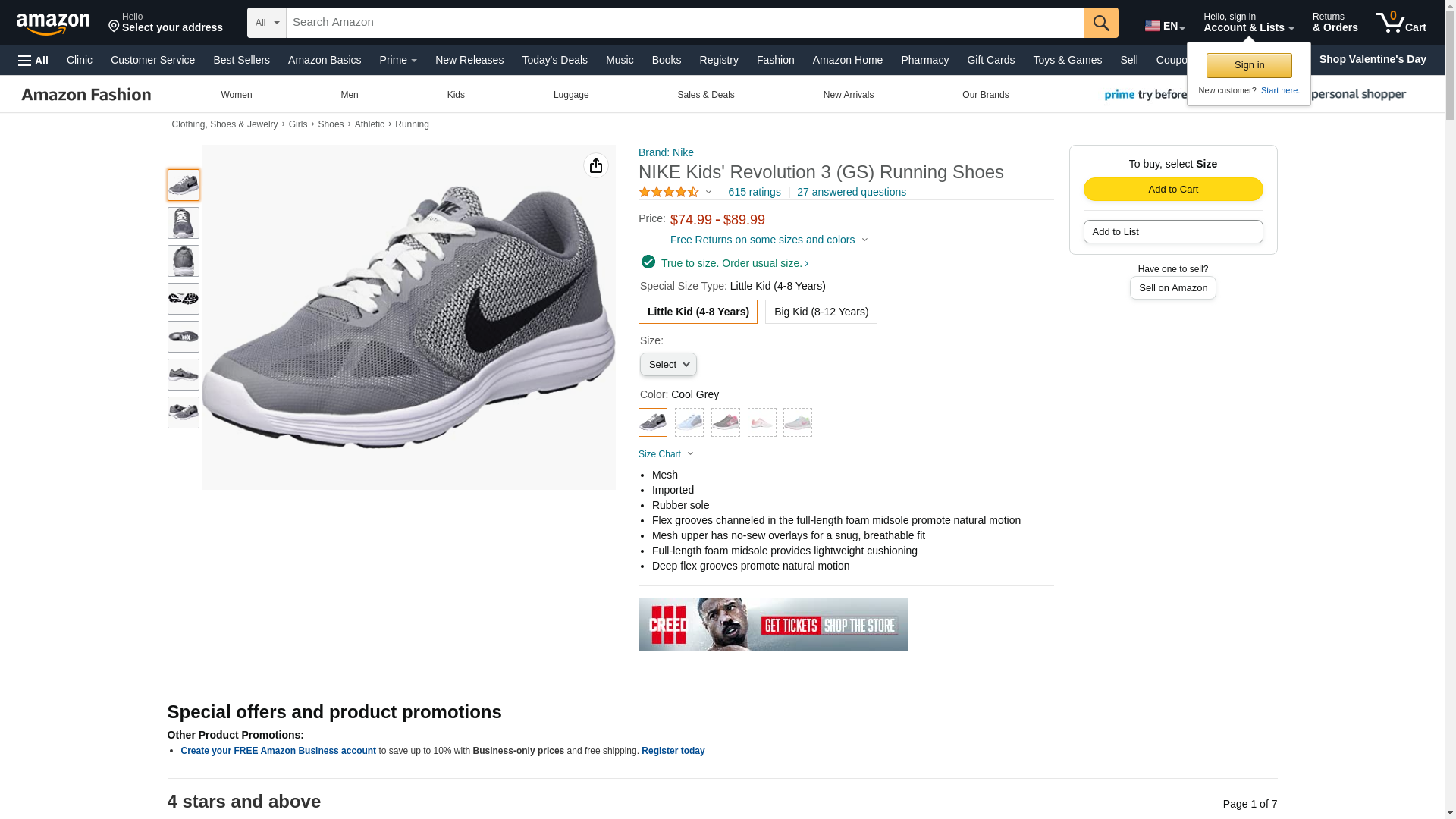The image size is (1456, 819).
Task: Open the 27 answered questions link
Action: 851,192
